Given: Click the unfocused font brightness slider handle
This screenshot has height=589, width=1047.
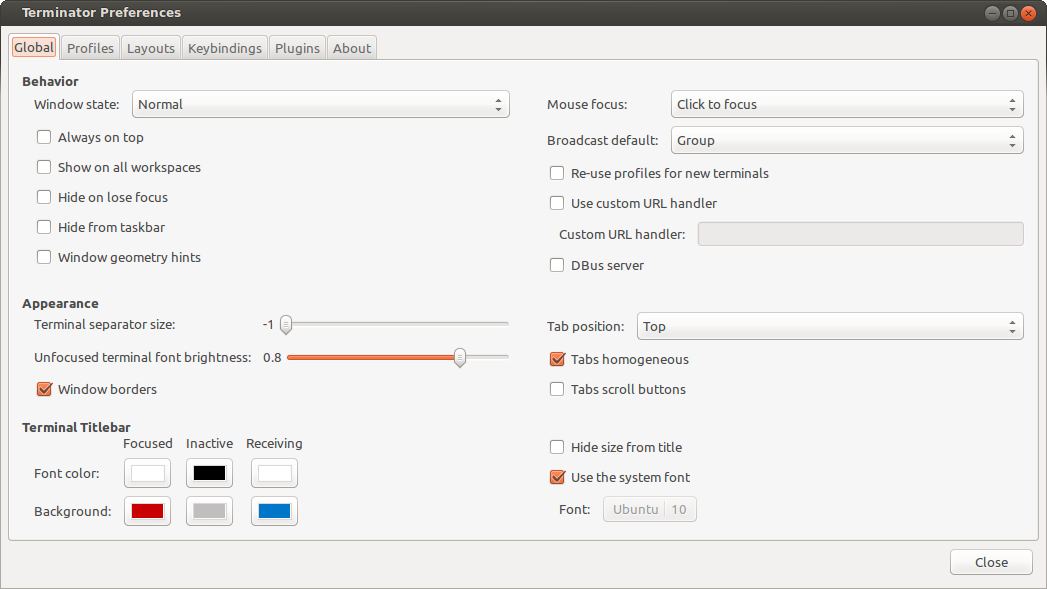Looking at the screenshot, I should [x=460, y=357].
